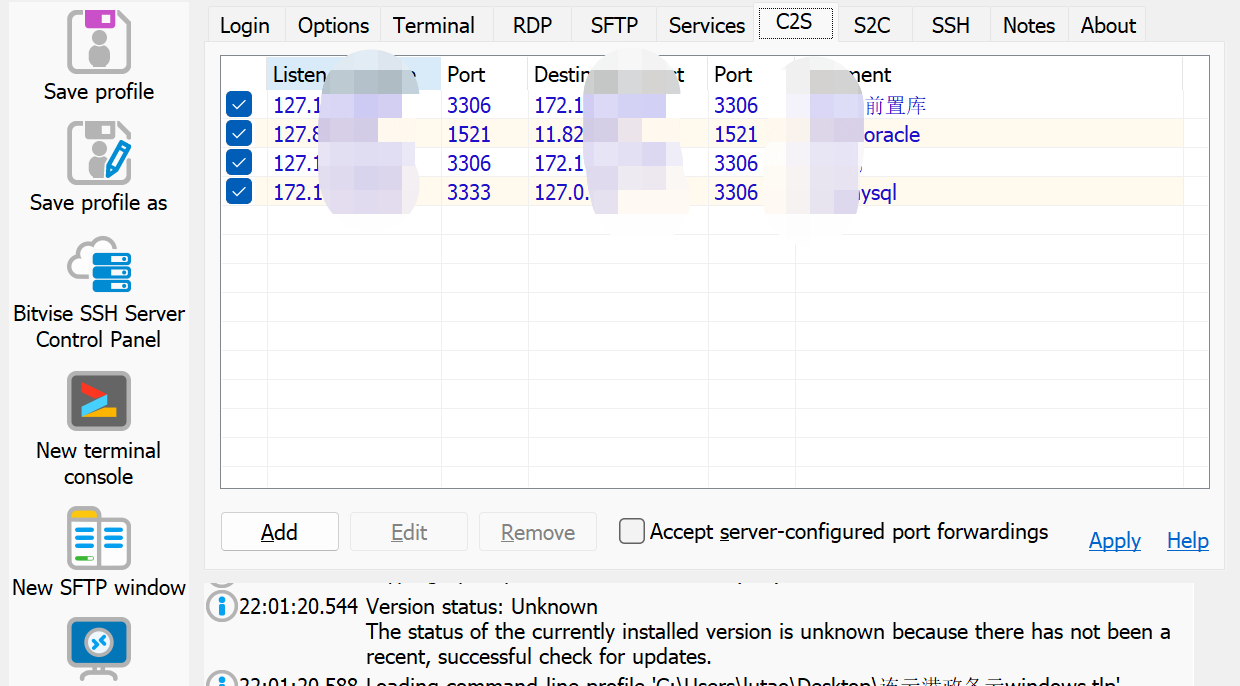Open Bitvise SSH Server Control Panel
Screen dimensions: 1240x686
[98, 265]
